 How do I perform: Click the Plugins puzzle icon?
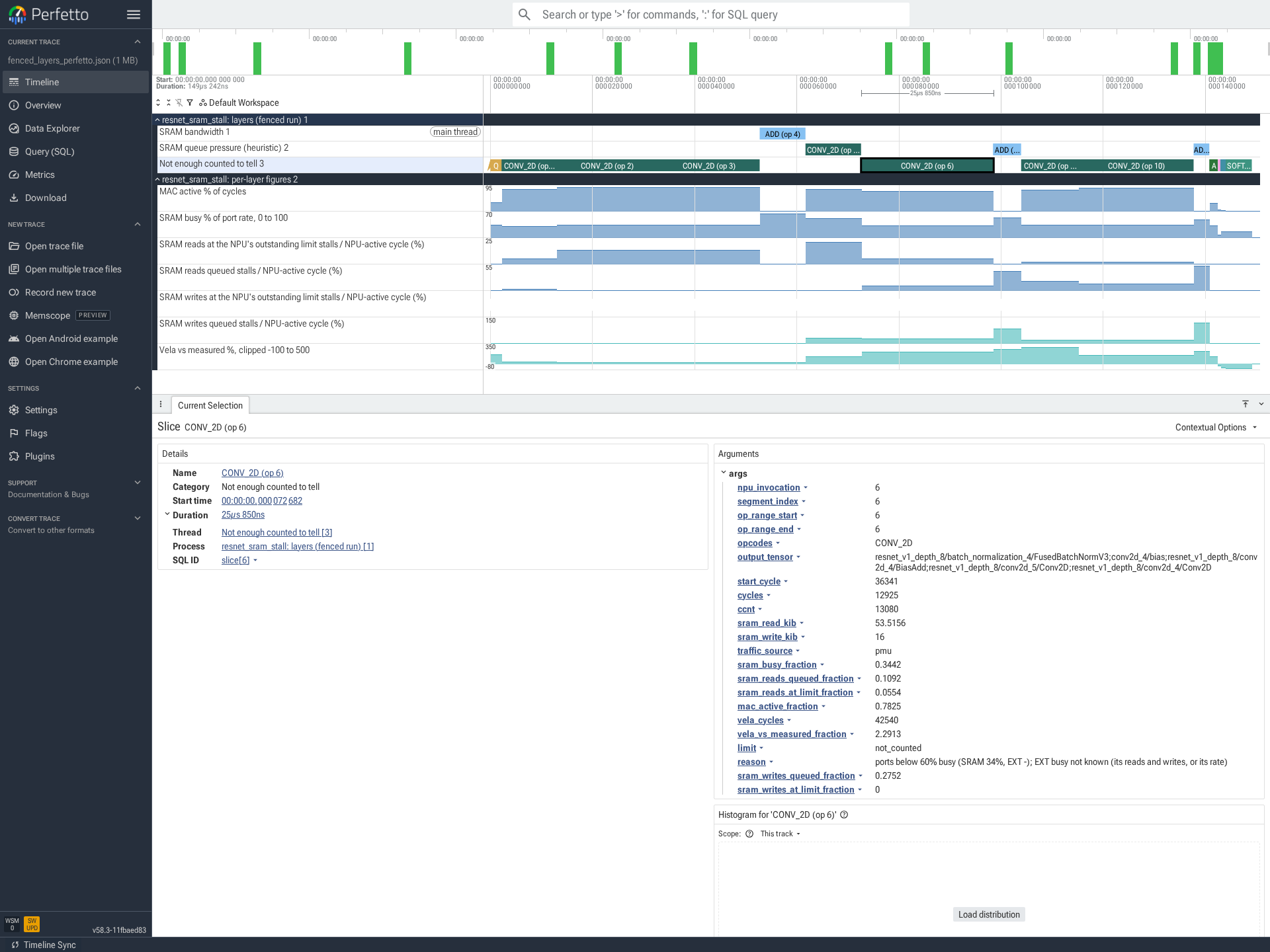14,456
